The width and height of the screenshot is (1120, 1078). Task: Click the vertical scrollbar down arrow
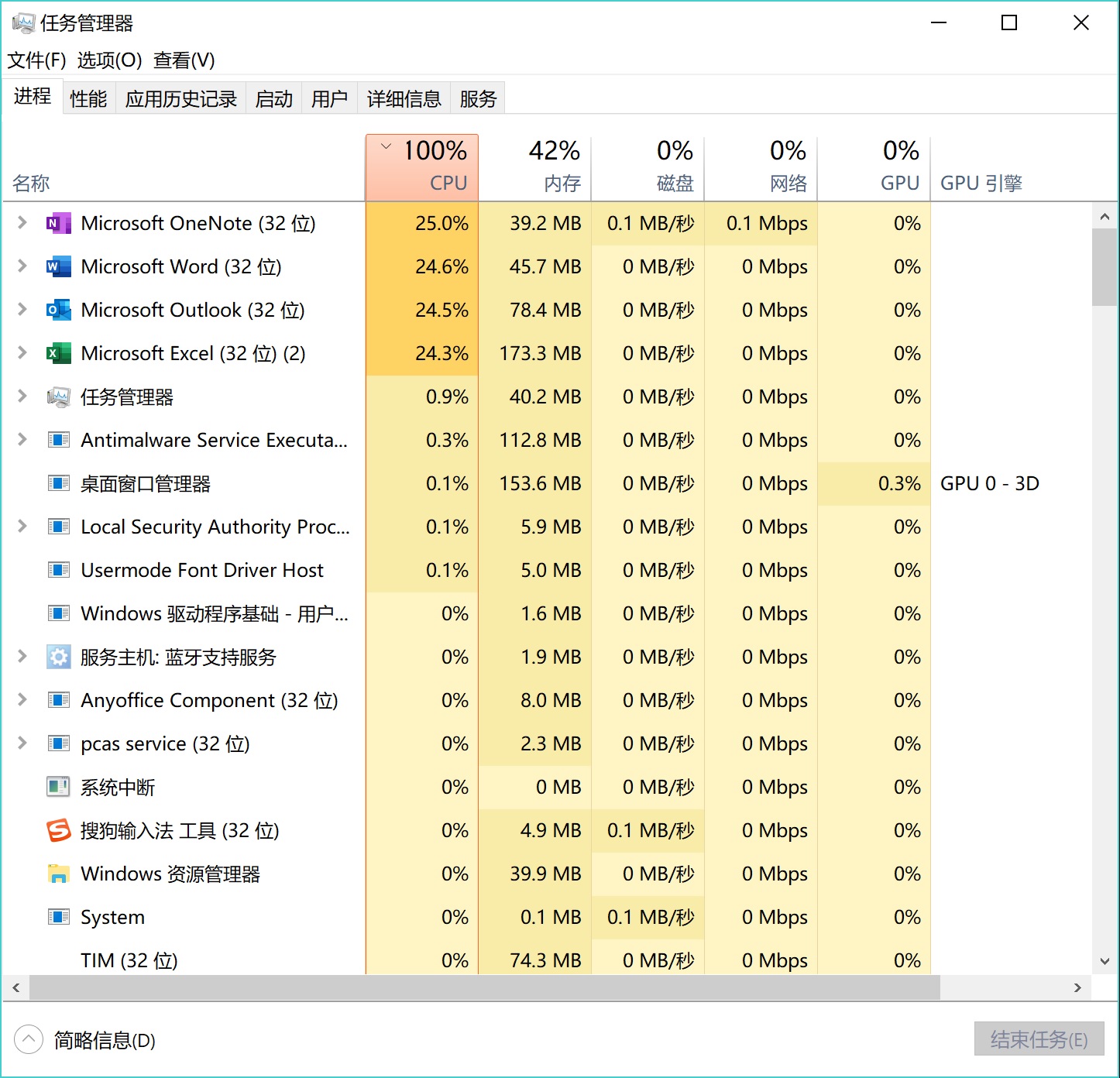click(1105, 960)
